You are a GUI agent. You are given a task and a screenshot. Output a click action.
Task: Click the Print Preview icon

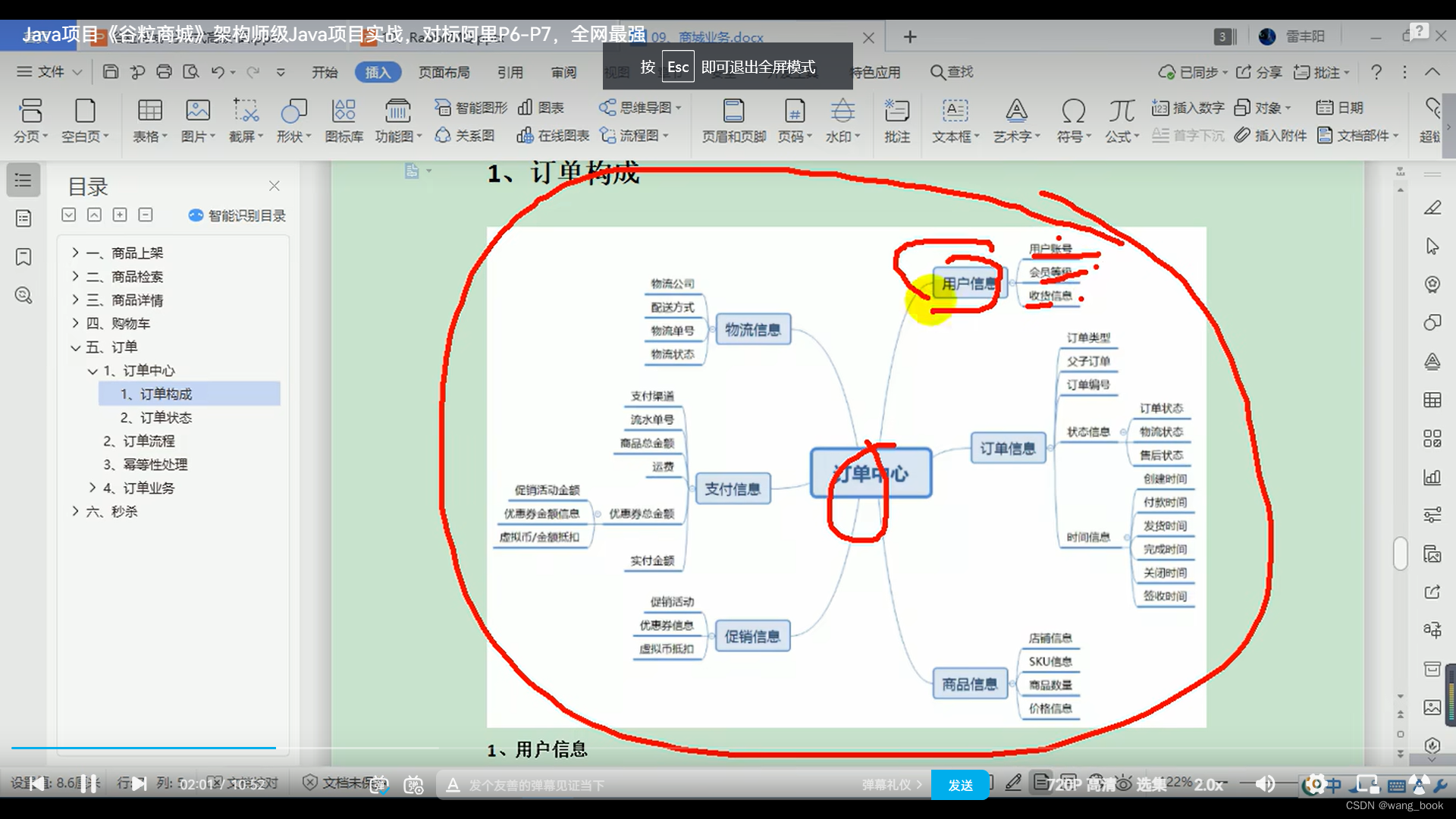(191, 72)
